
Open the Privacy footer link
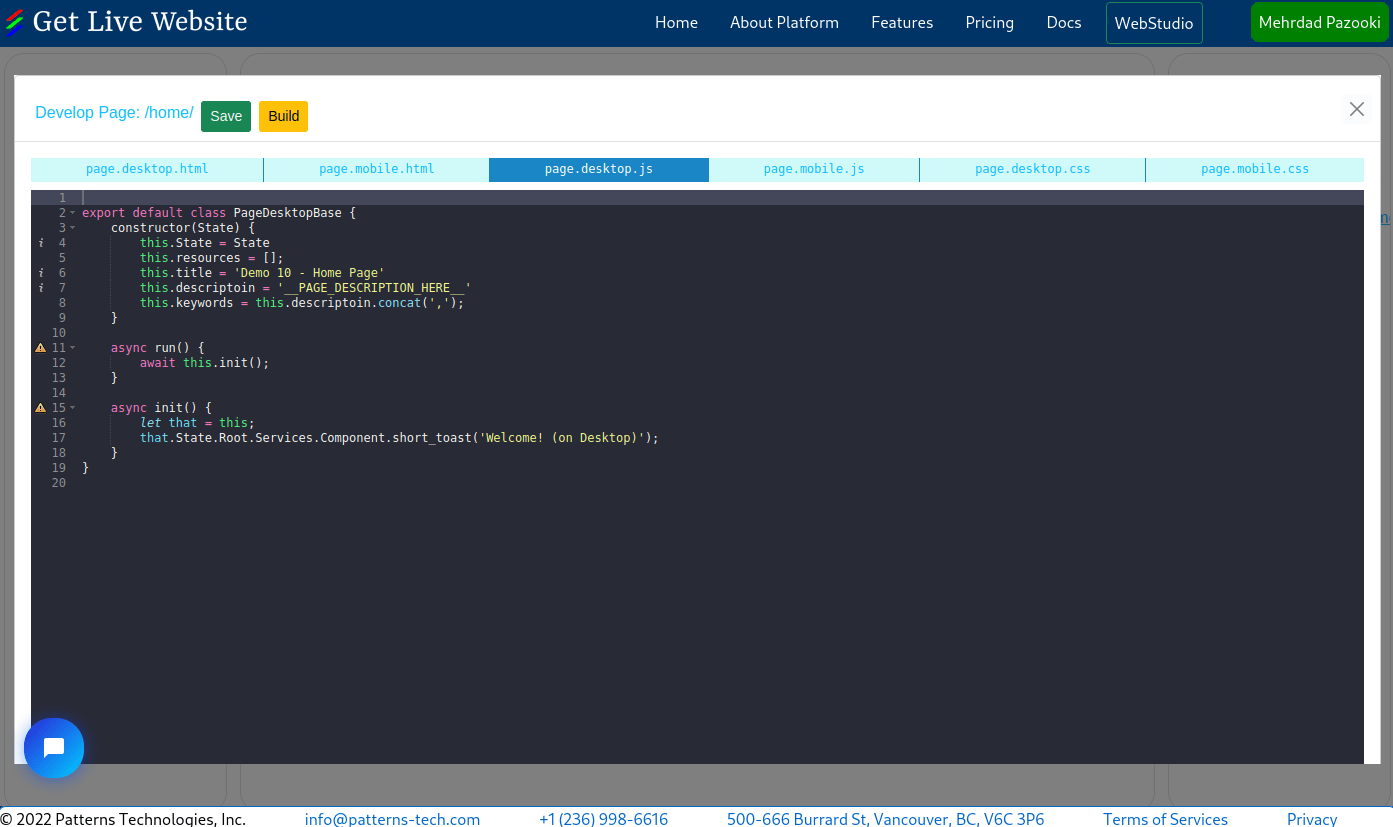[1312, 819]
